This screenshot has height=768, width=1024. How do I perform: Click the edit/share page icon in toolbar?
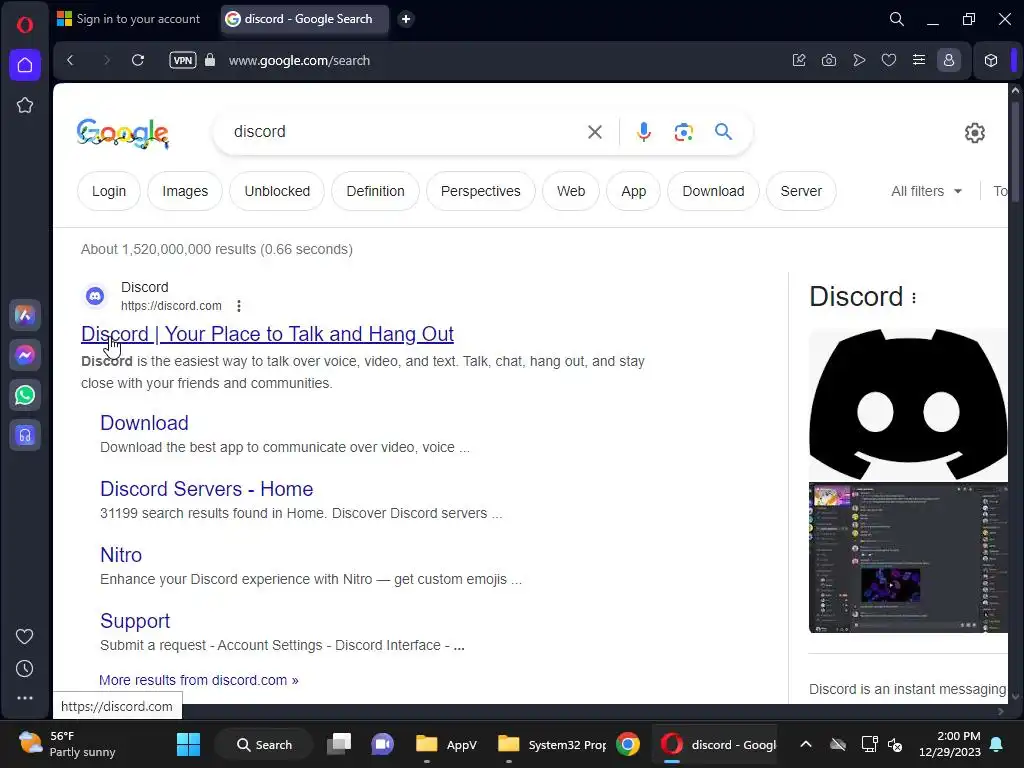[799, 60]
